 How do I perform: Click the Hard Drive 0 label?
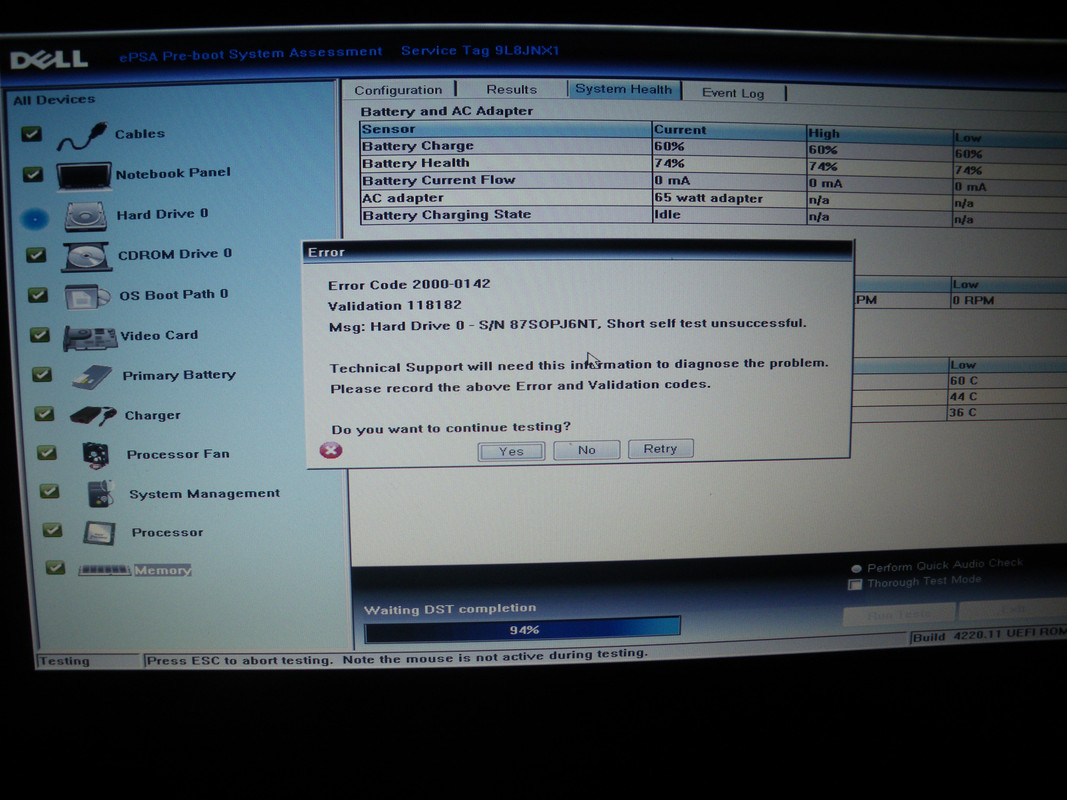[x=162, y=214]
